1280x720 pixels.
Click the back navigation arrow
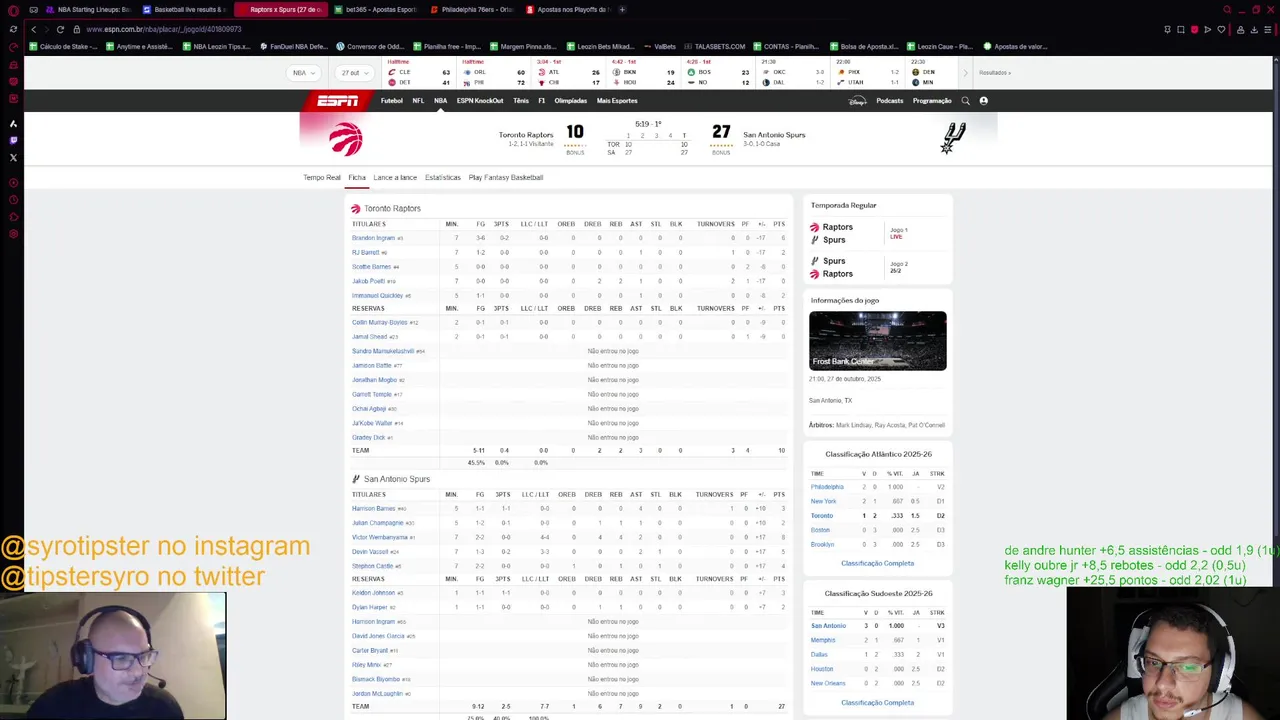coord(33,29)
